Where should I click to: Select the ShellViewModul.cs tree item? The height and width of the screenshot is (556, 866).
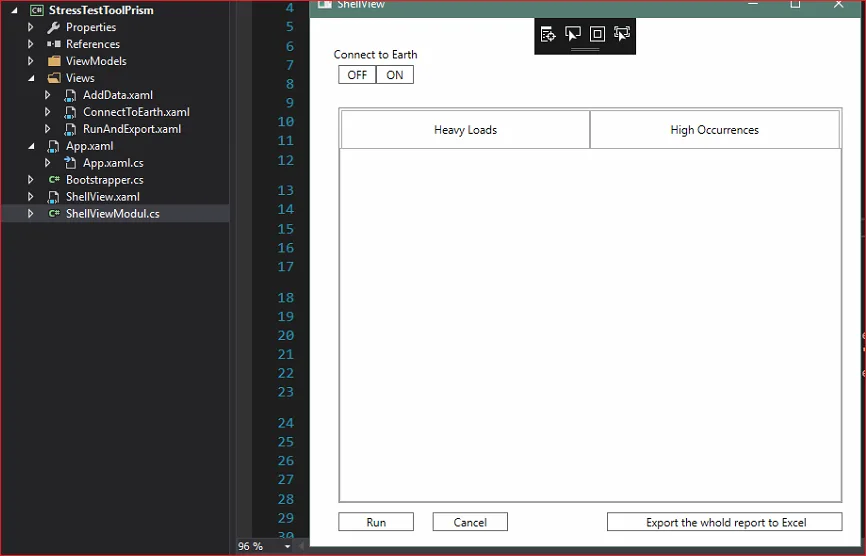pos(115,214)
